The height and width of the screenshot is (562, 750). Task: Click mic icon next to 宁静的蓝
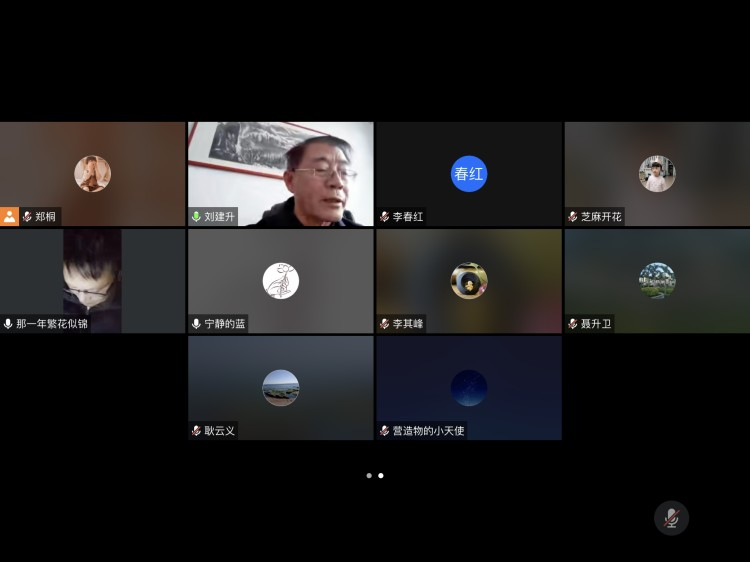coord(196,324)
